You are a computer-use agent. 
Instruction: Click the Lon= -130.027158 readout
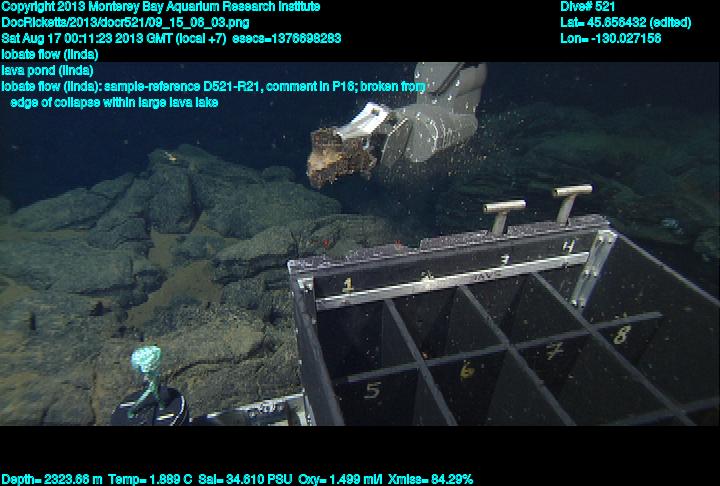611,38
